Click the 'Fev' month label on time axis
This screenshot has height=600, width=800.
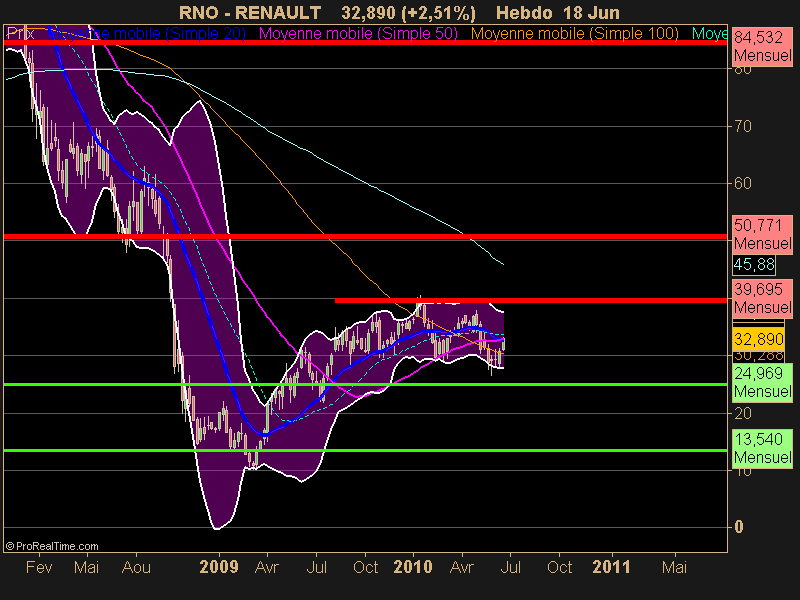[39, 567]
